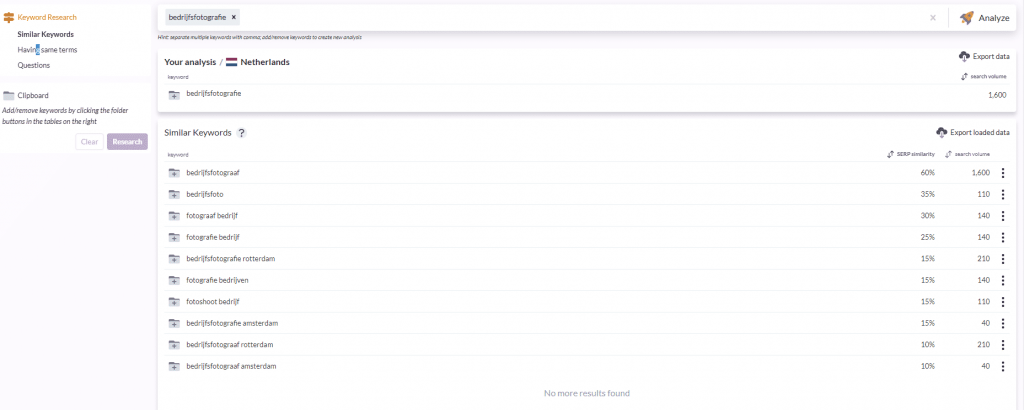The width and height of the screenshot is (1024, 410).
Task: Add bedrijfsfotografie rotterdam using folder icon
Action: pos(174,259)
